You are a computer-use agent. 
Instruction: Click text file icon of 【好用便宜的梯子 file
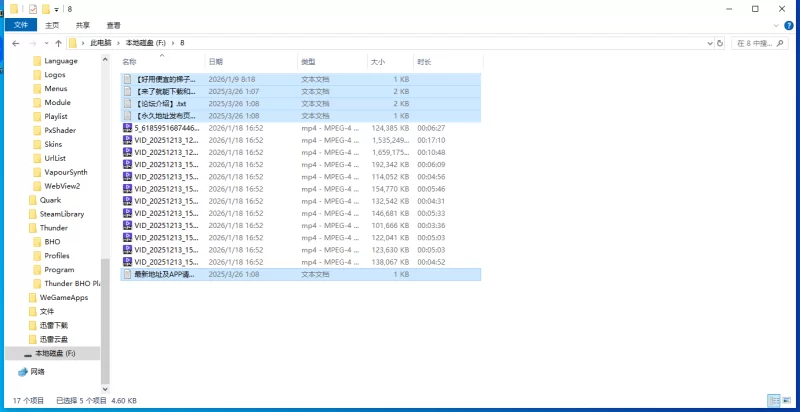tap(128, 79)
